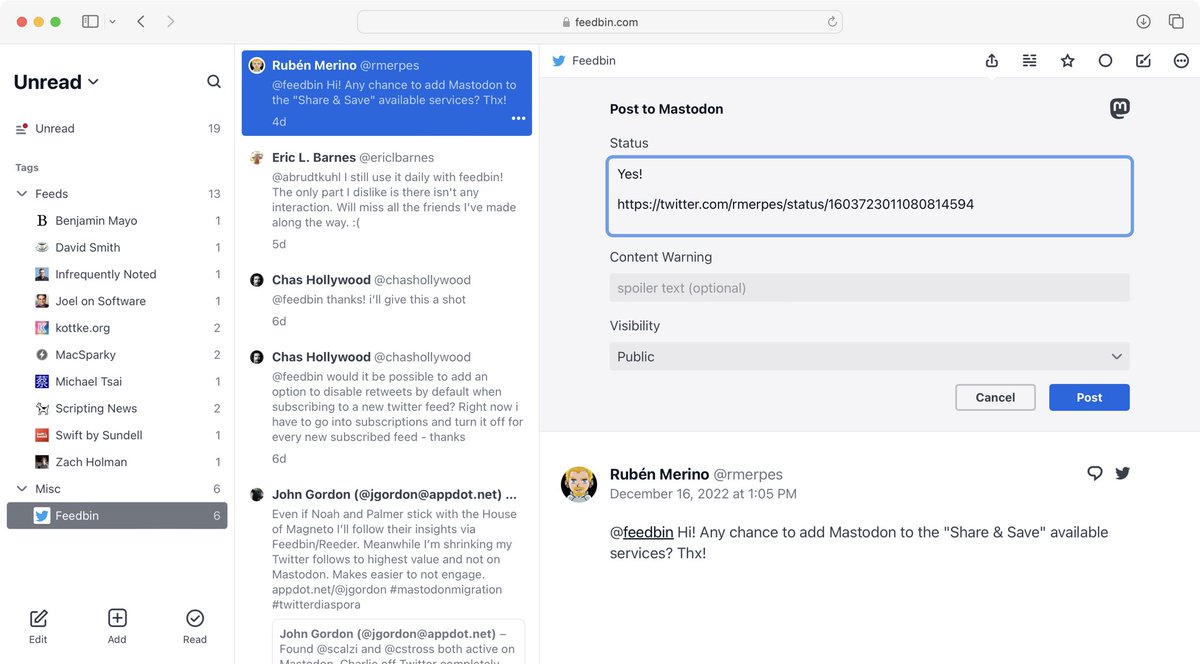Click the Add subscription button
1200x664 pixels.
pyautogui.click(x=117, y=626)
